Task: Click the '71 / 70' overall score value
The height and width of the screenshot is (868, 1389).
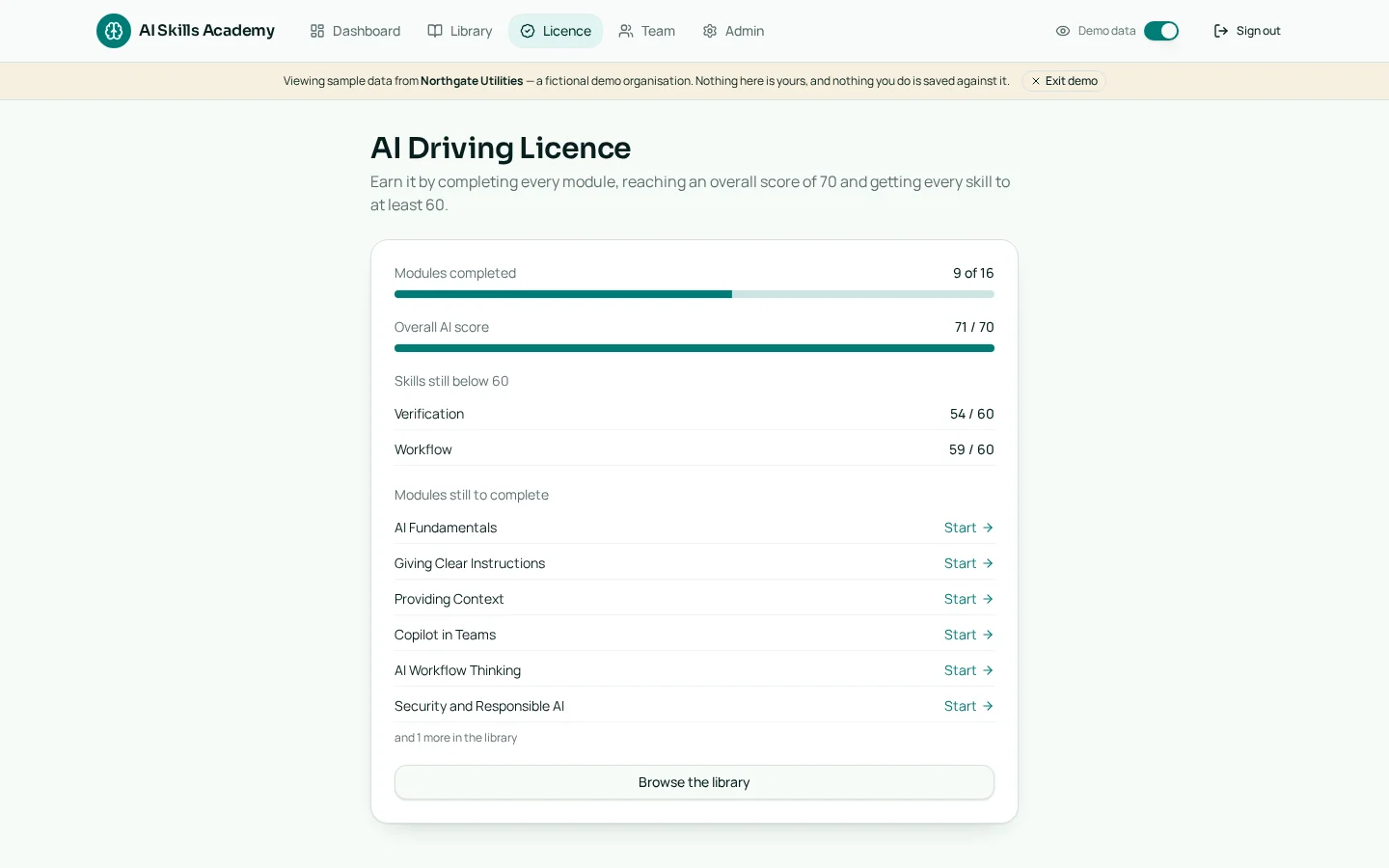Action: [974, 327]
